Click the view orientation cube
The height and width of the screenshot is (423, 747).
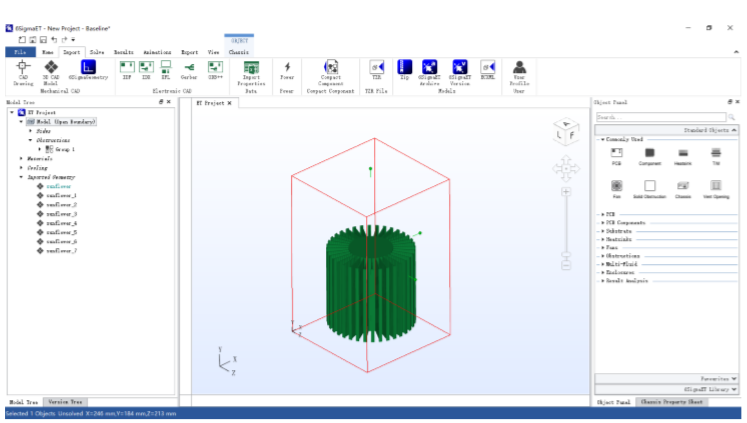(x=566, y=133)
